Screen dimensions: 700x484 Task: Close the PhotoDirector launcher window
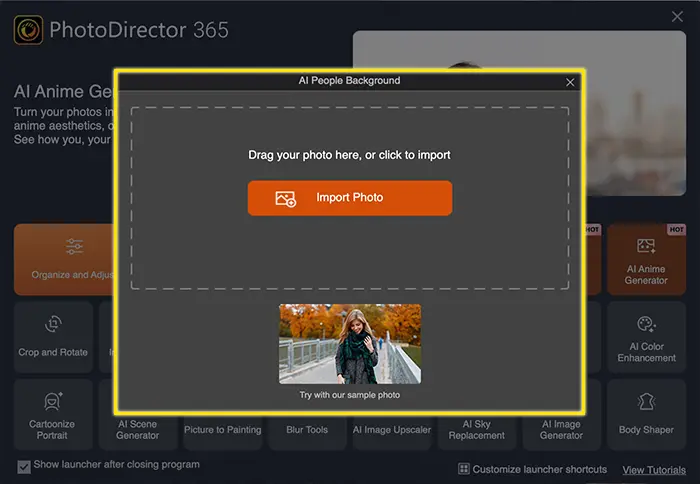pos(677,17)
